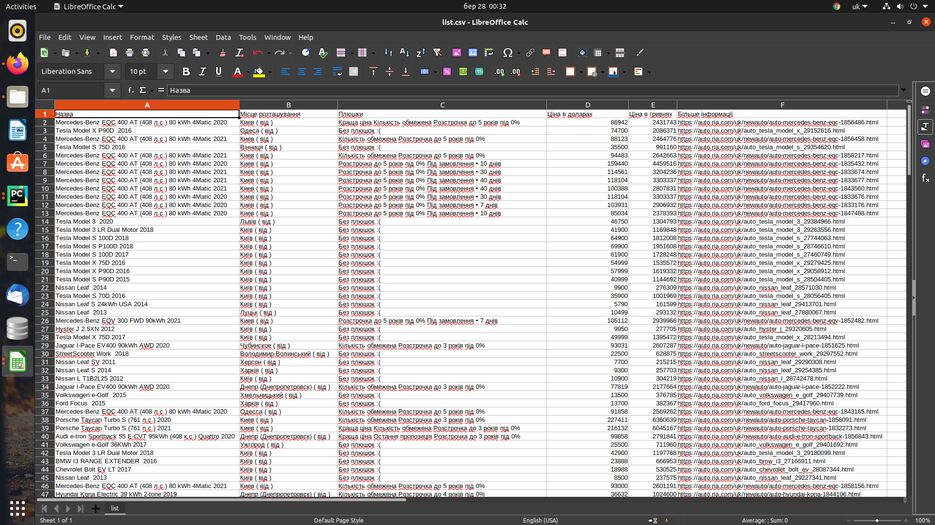Click the Clone Formatting paintbrush icon

222,53
